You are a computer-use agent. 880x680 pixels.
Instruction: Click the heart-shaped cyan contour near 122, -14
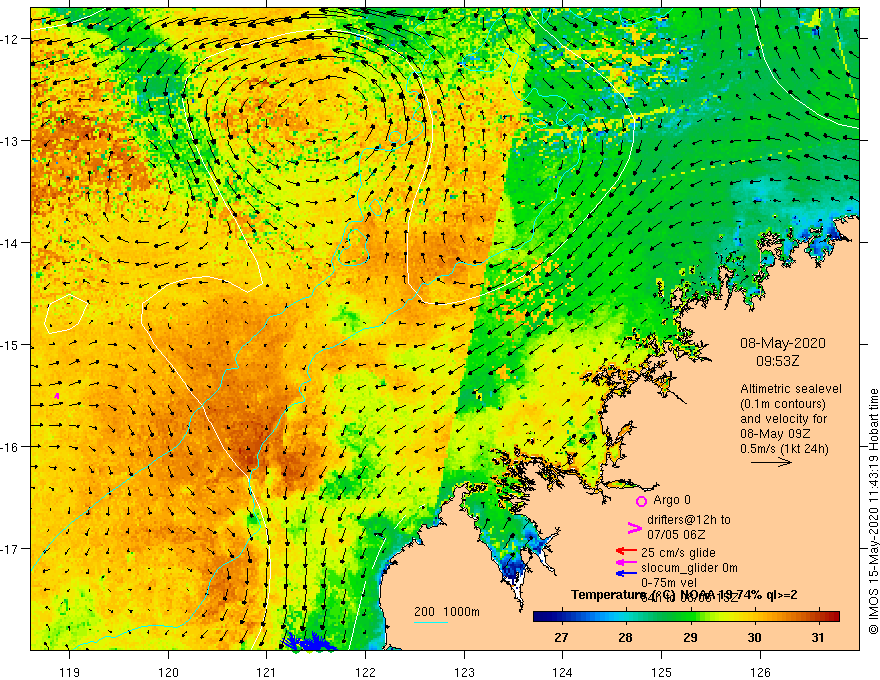[x=354, y=247]
